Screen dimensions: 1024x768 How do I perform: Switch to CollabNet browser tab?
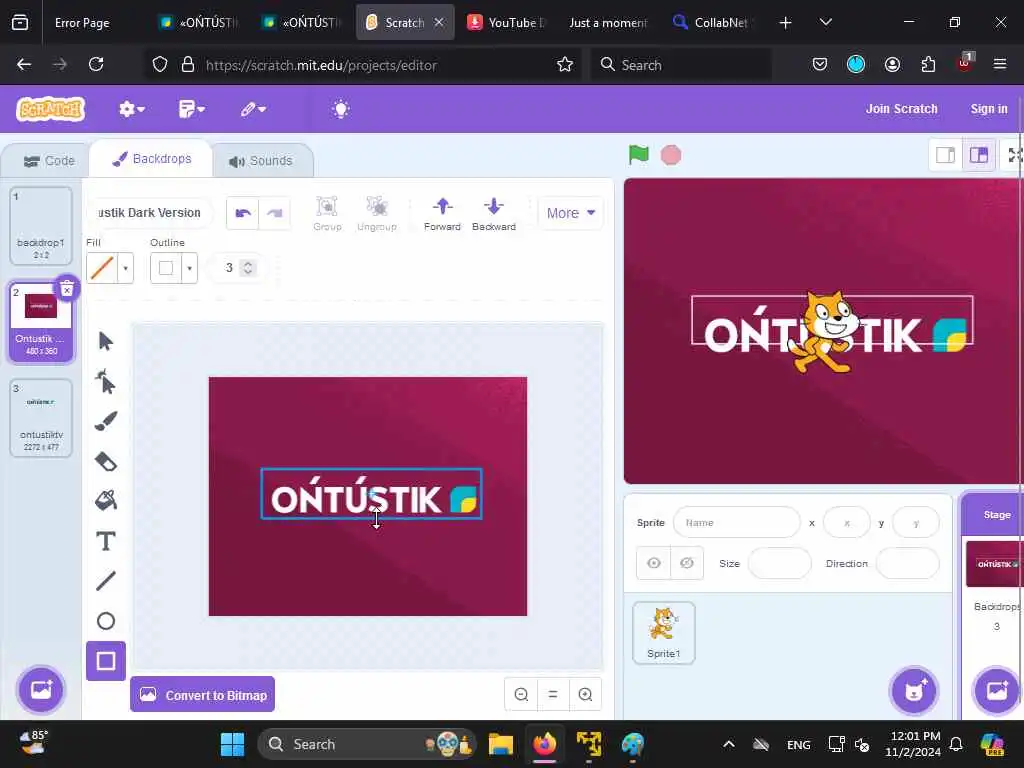click(713, 23)
